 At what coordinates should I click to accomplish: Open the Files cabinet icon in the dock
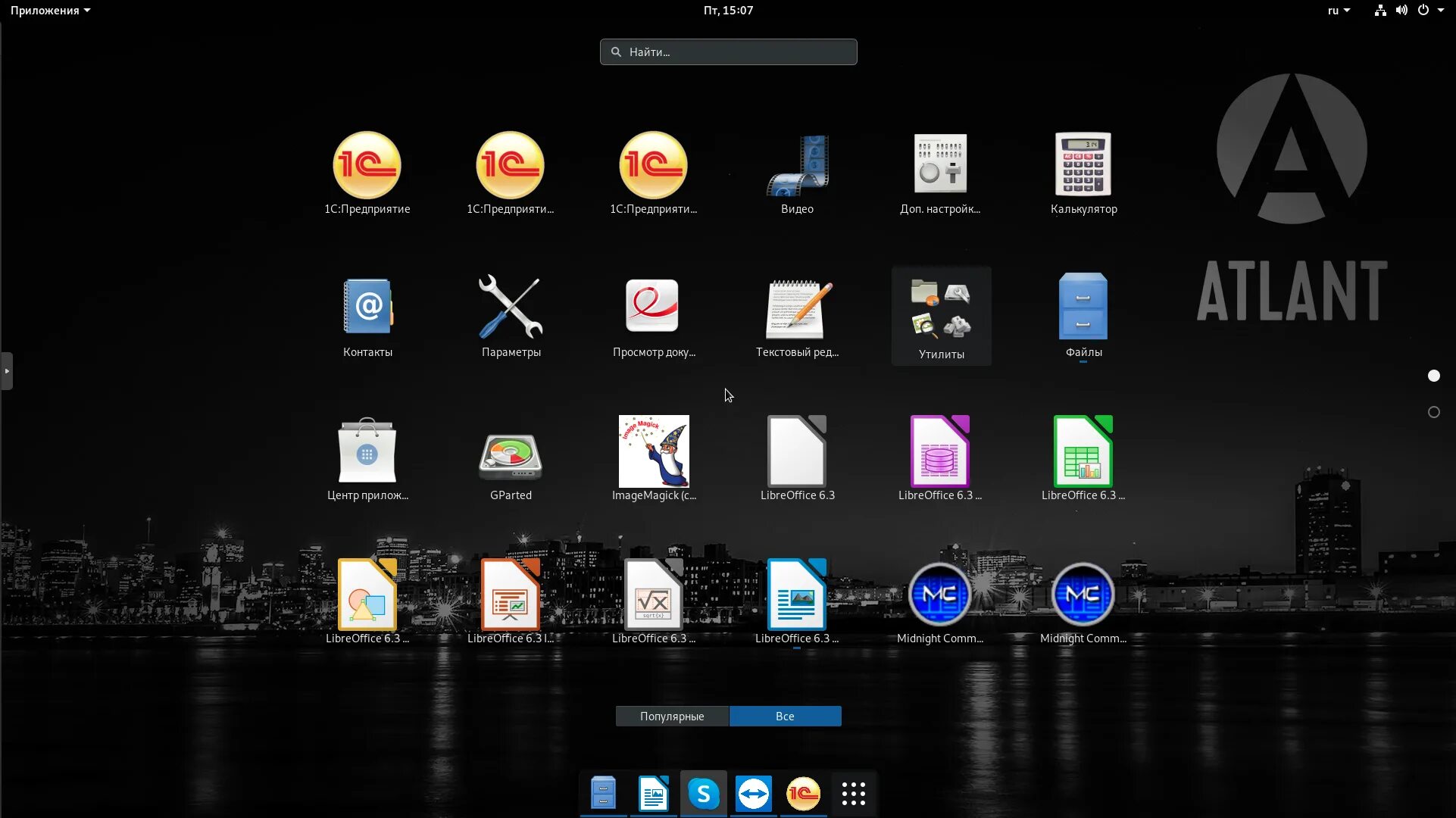click(x=604, y=794)
